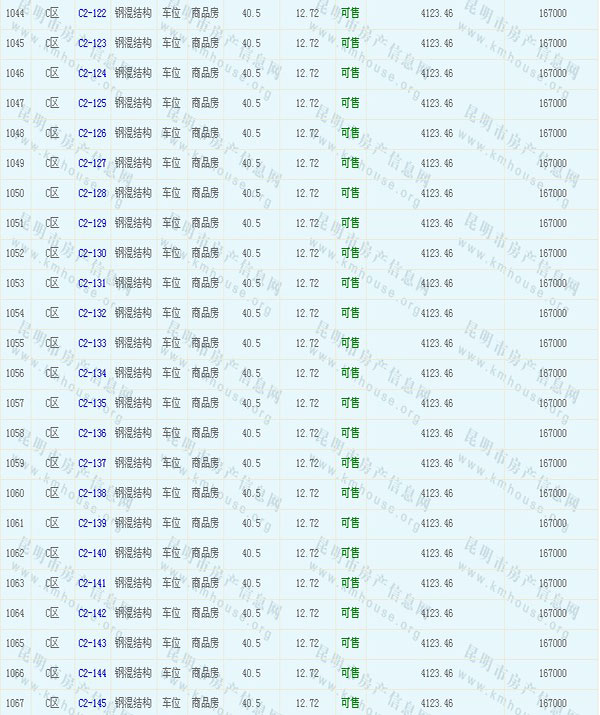The image size is (600, 715).
Task: Open unit C2-125 details
Action: point(92,104)
